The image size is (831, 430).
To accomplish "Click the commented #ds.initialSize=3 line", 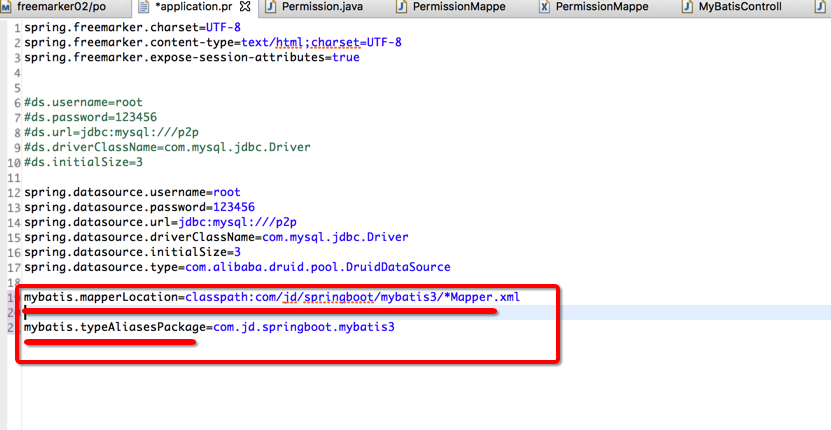I will 83,162.
